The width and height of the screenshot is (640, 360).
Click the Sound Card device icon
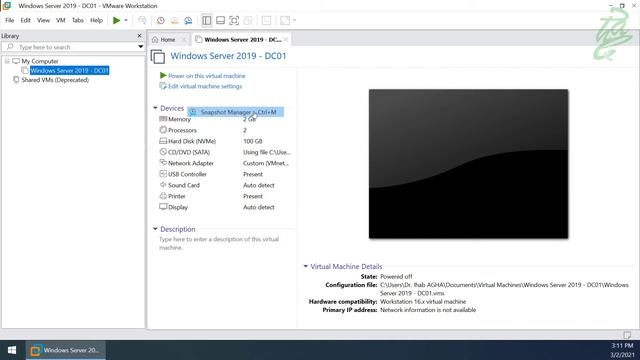click(x=163, y=185)
